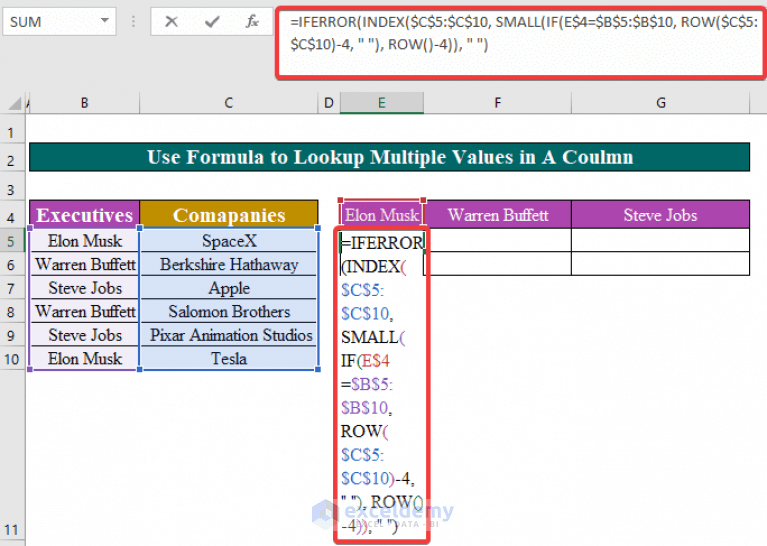
Task: Select cell B10 'Elon Musk'
Action: pyautogui.click(x=85, y=359)
